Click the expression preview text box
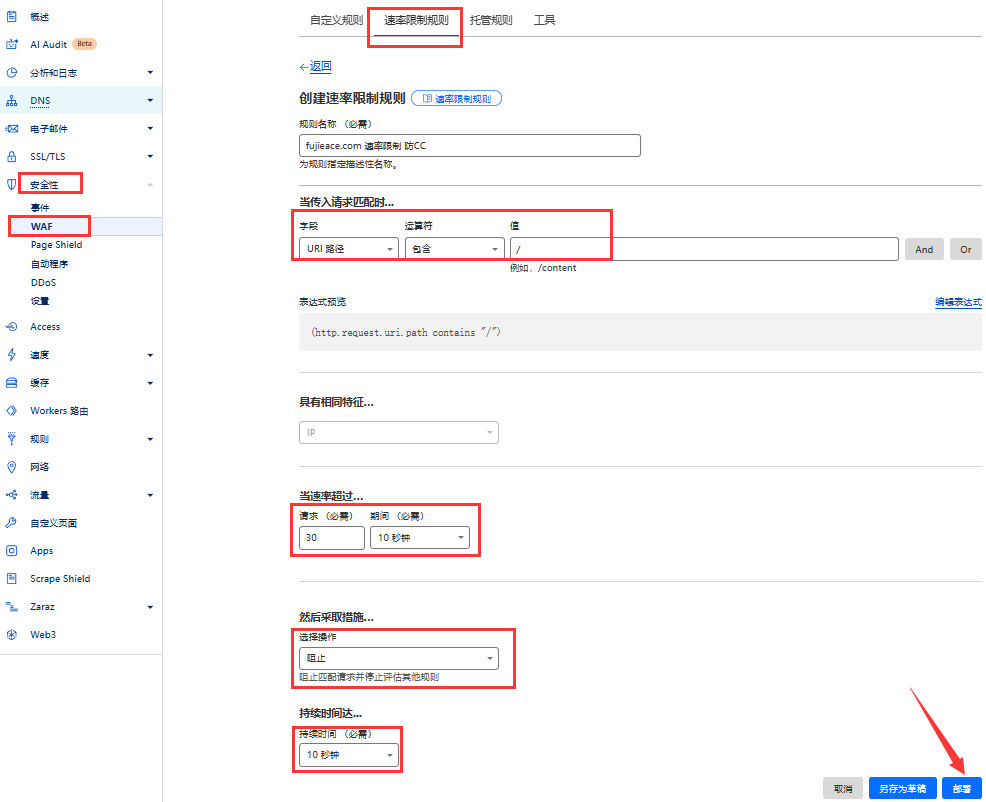986x802 pixels. (640, 332)
